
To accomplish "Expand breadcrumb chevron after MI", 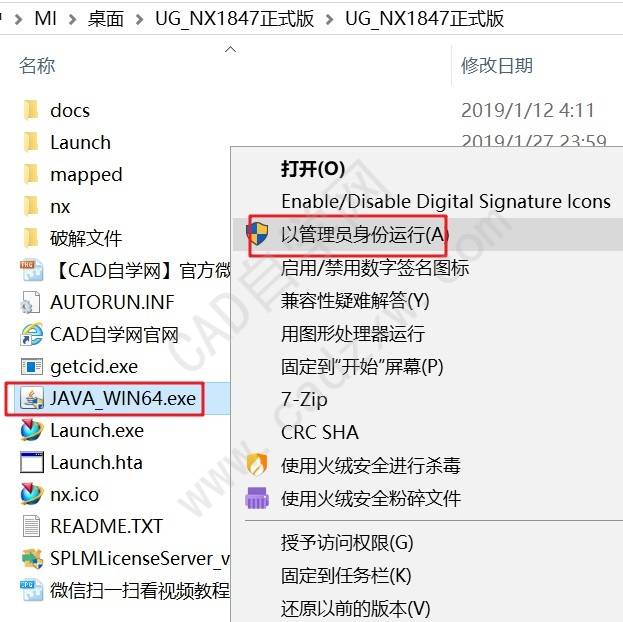I will [x=72, y=19].
